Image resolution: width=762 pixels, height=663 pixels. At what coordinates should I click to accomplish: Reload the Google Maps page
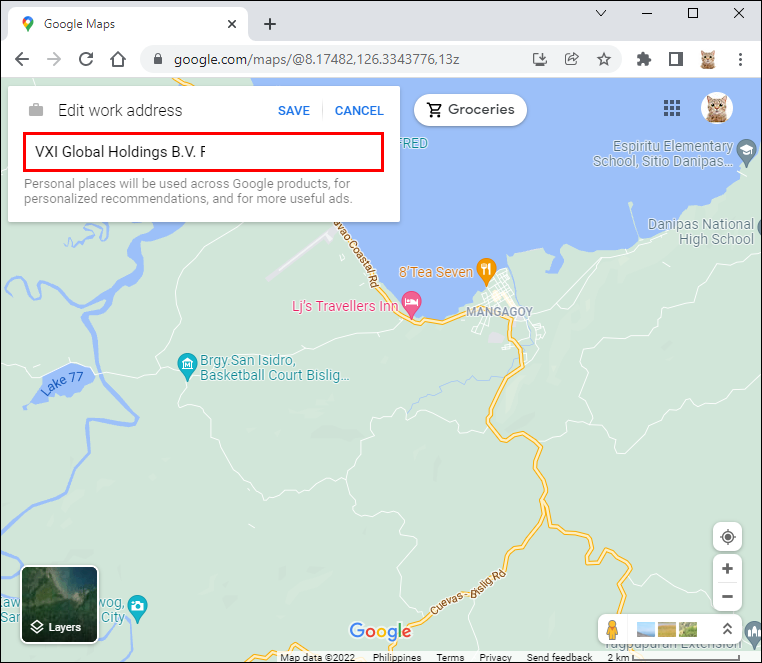pos(86,59)
